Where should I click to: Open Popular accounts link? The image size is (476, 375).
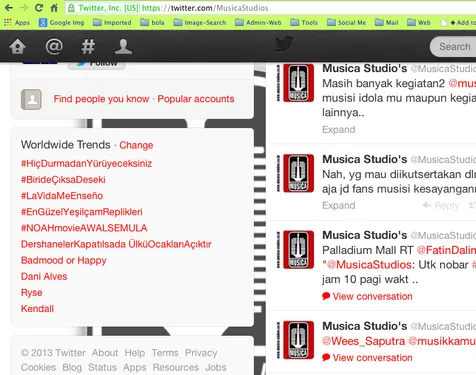[196, 99]
